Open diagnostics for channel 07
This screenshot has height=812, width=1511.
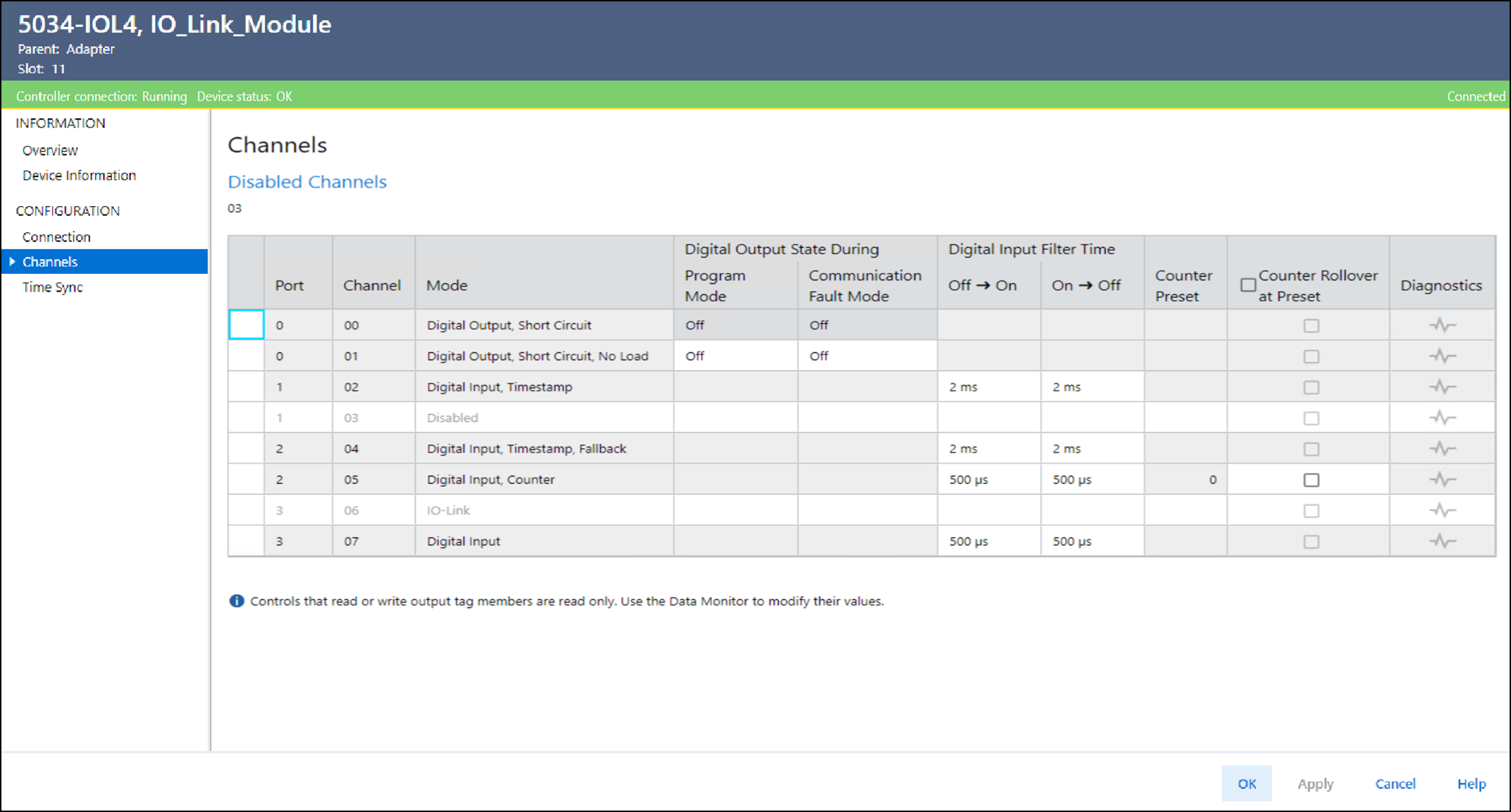click(x=1442, y=542)
